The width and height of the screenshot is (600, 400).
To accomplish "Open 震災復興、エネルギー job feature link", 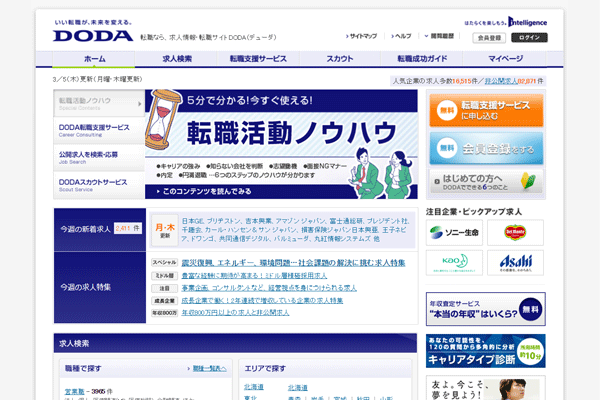I will click(x=293, y=263).
